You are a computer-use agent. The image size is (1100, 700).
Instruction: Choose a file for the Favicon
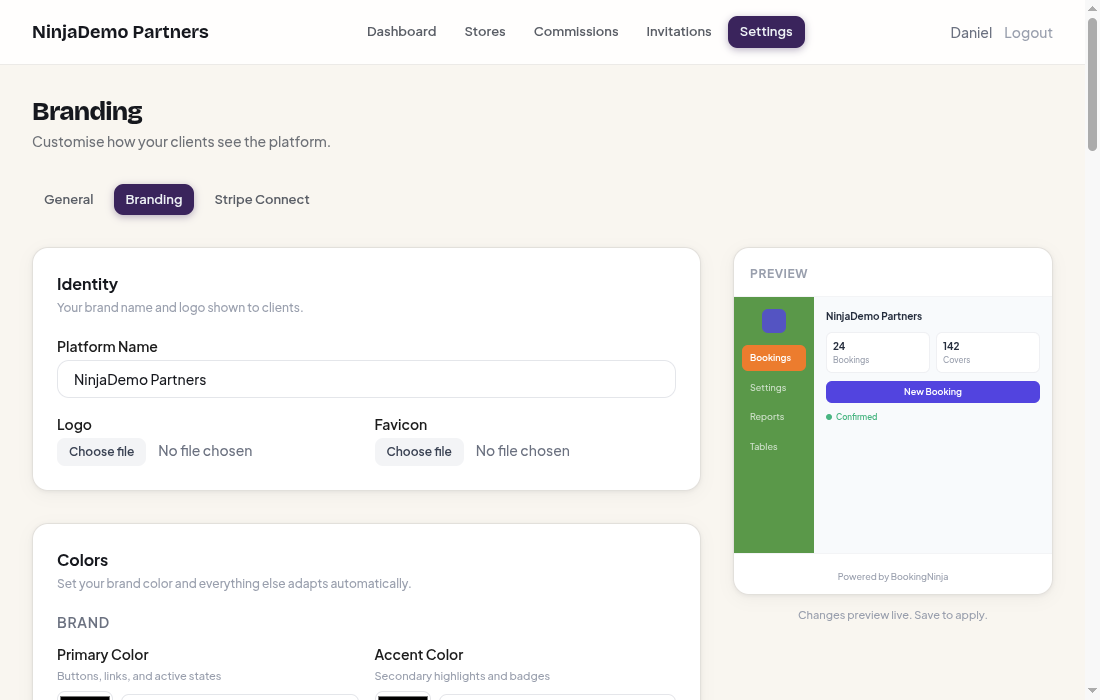[419, 452]
